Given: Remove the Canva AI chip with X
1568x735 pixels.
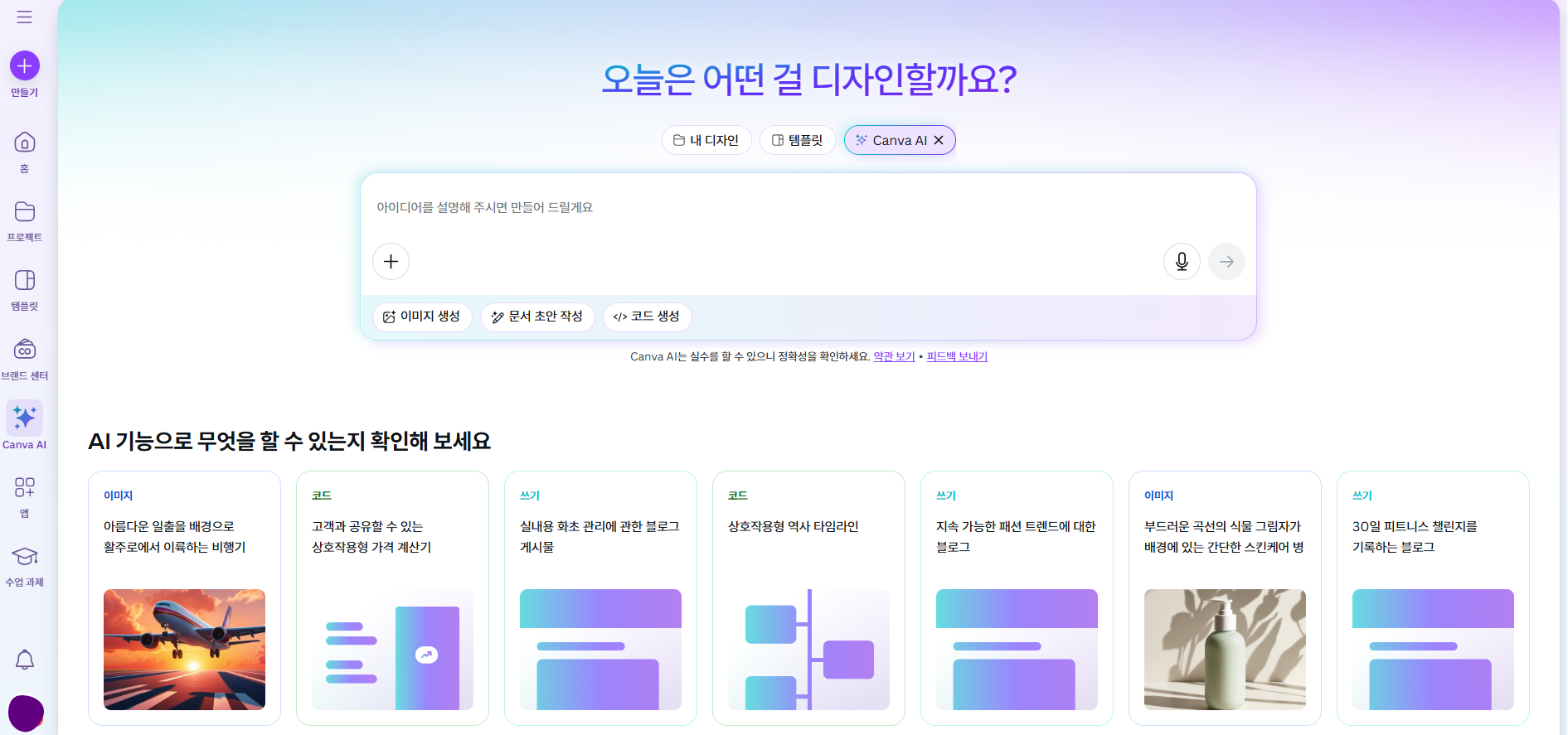Looking at the screenshot, I should tap(939, 140).
